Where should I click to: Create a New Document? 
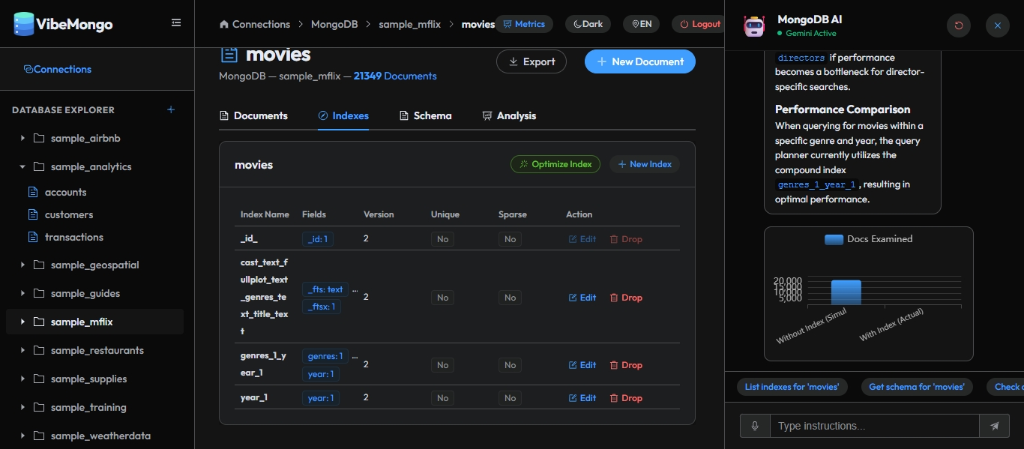640,61
